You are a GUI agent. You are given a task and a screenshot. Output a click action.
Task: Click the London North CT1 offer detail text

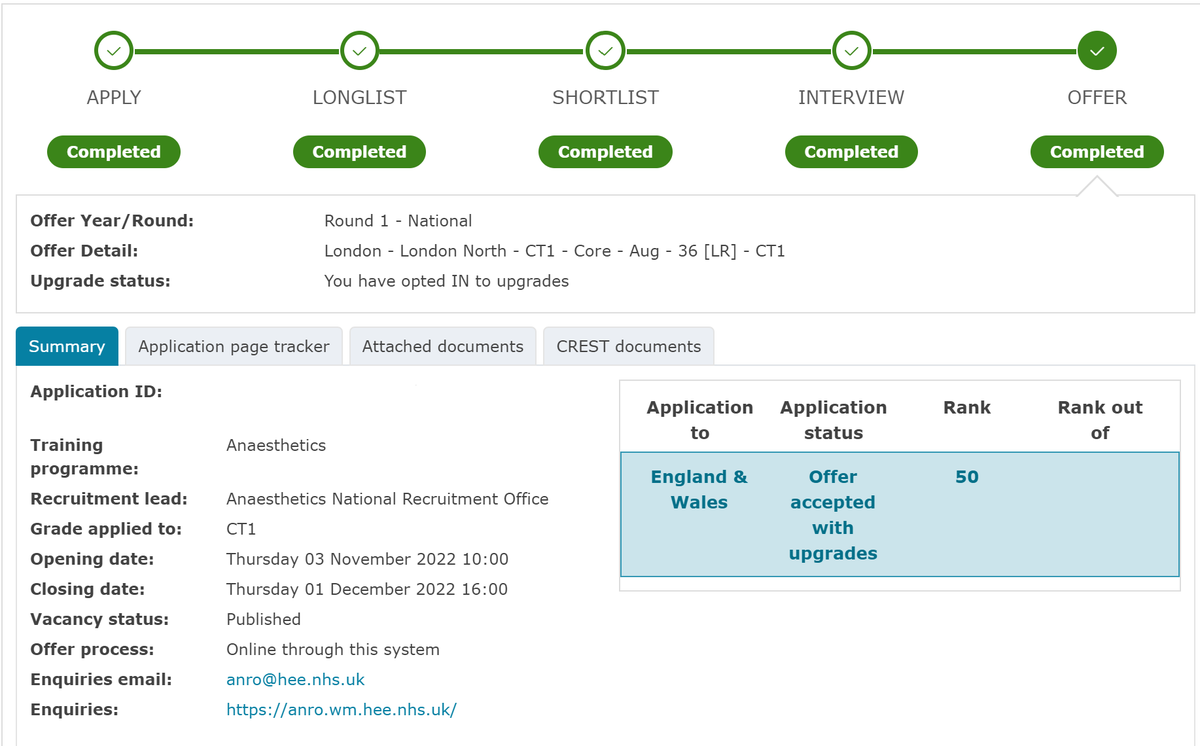pyautogui.click(x=555, y=251)
